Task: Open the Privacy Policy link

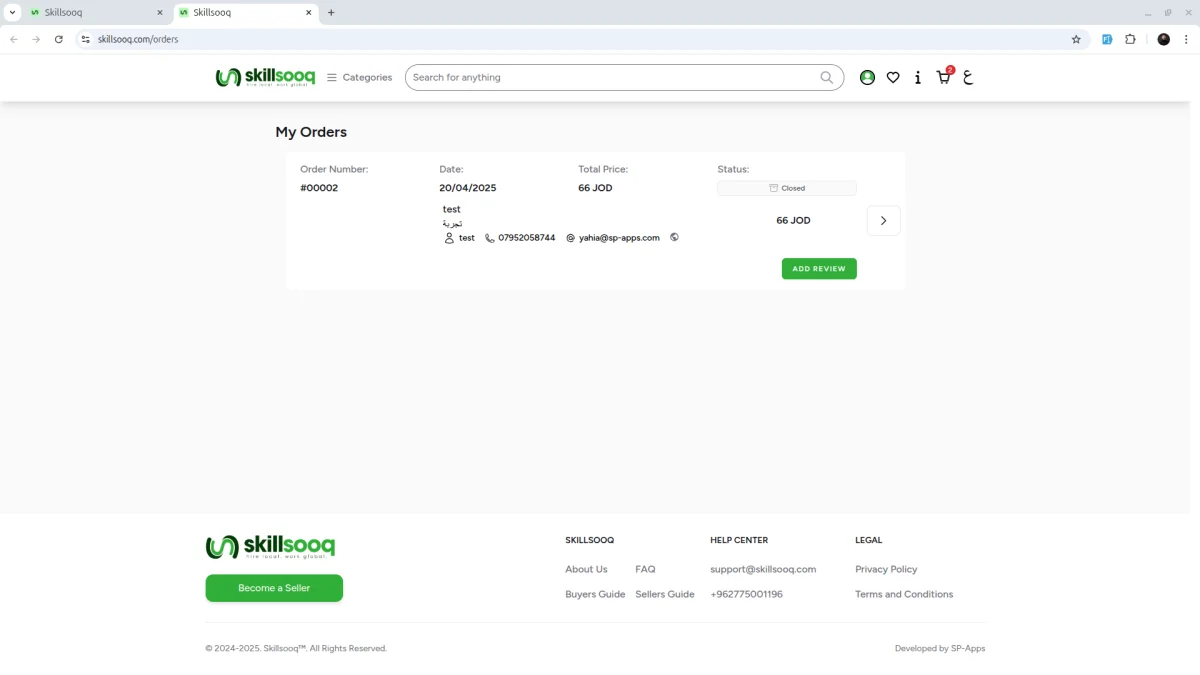Action: click(886, 569)
